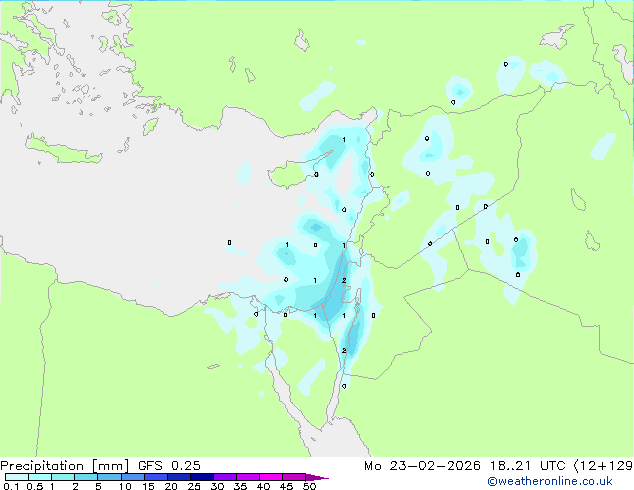Pick the 15–20 mm legend swatch
Screen dimensions: 634x490
pos(155,477)
